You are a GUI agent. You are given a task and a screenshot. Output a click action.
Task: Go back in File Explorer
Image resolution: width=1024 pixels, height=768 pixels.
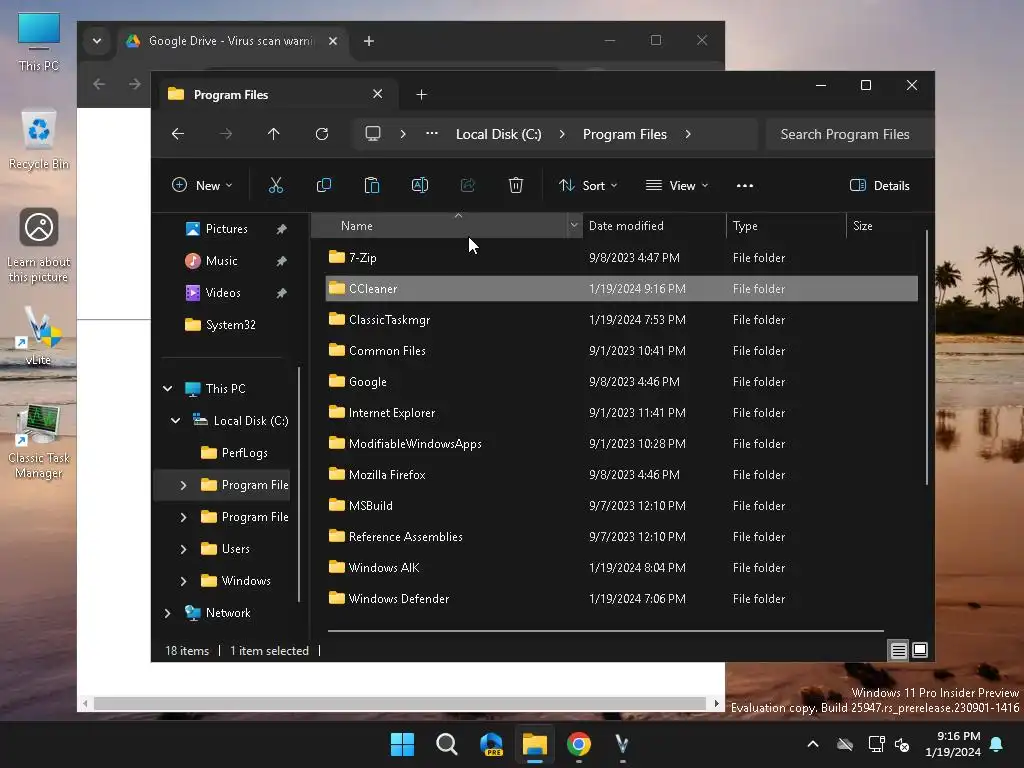pyautogui.click(x=178, y=134)
